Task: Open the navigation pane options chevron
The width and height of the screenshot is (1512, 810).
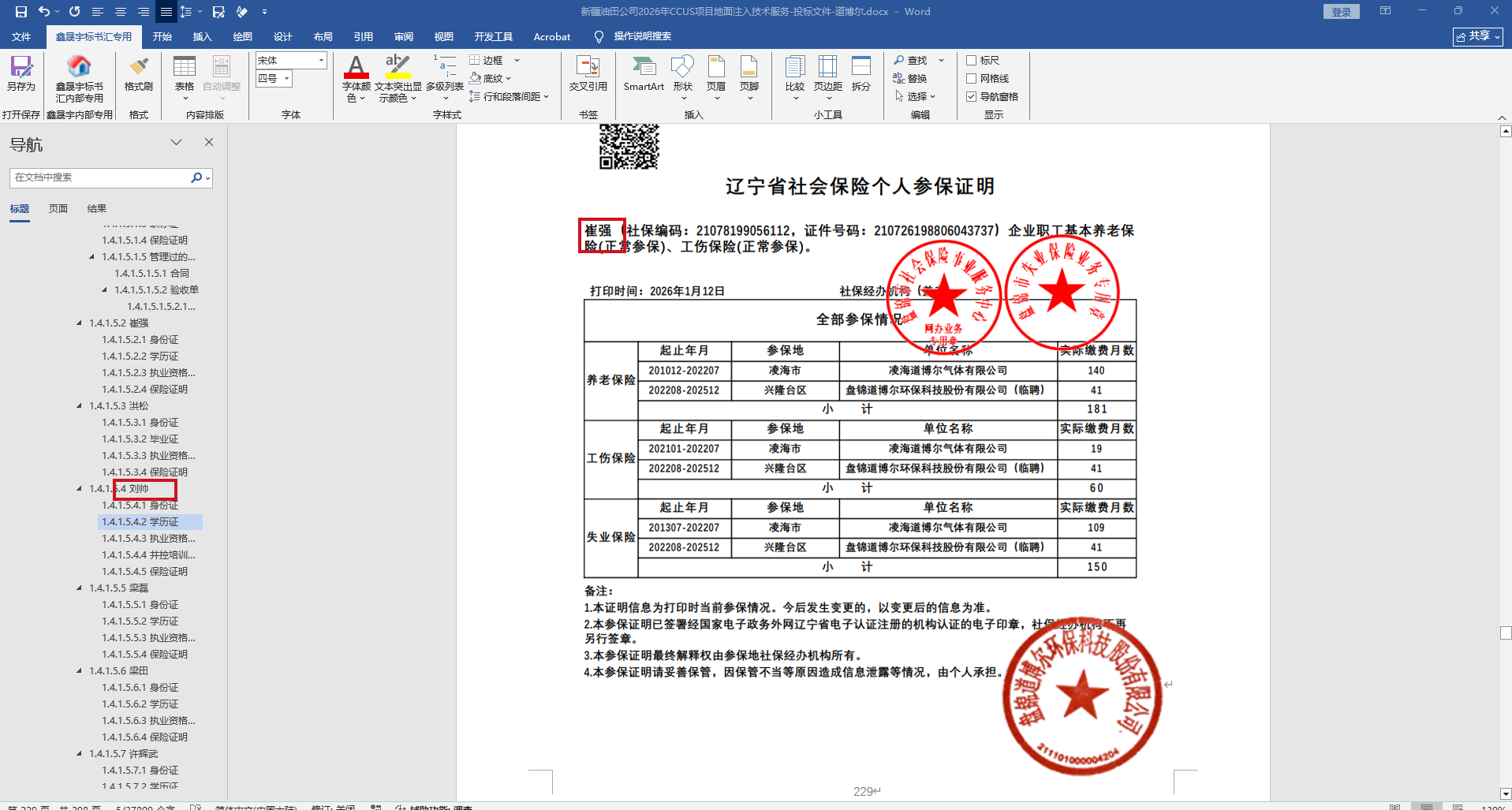Action: [176, 142]
